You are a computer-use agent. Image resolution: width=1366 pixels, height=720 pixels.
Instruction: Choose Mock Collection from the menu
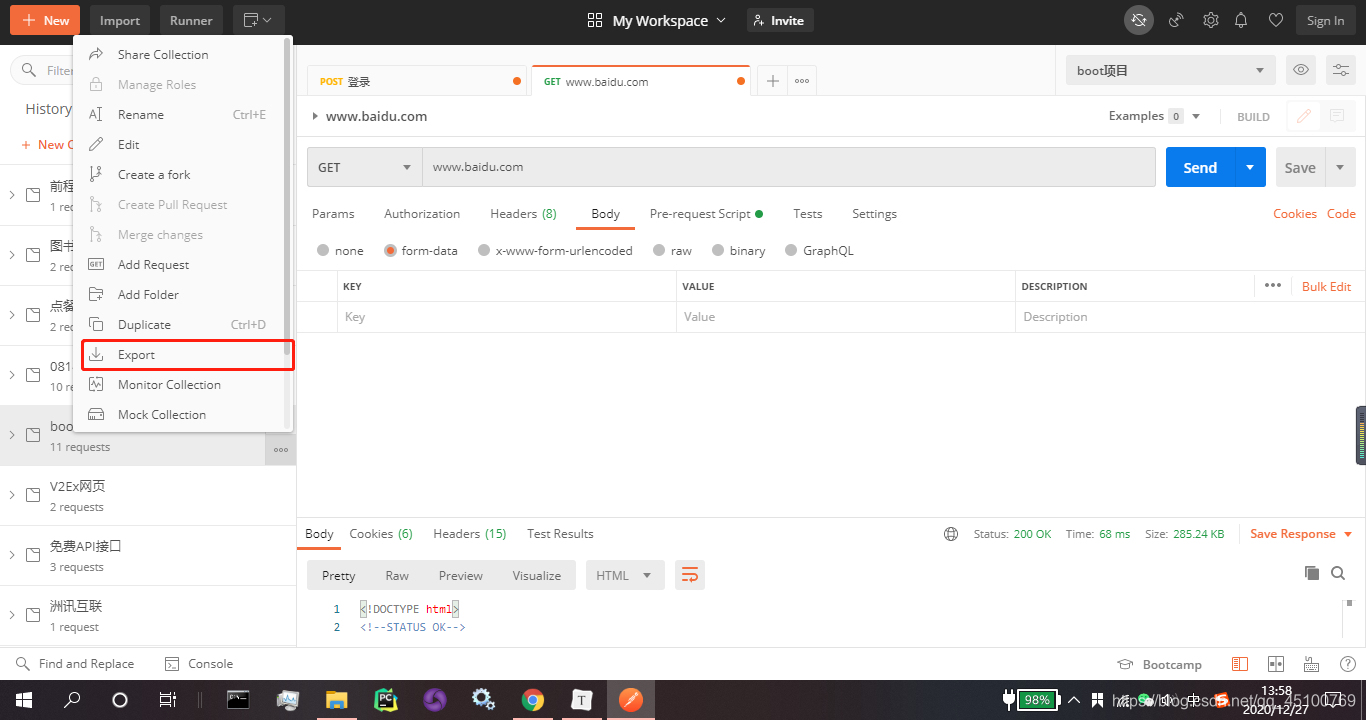click(x=180, y=415)
